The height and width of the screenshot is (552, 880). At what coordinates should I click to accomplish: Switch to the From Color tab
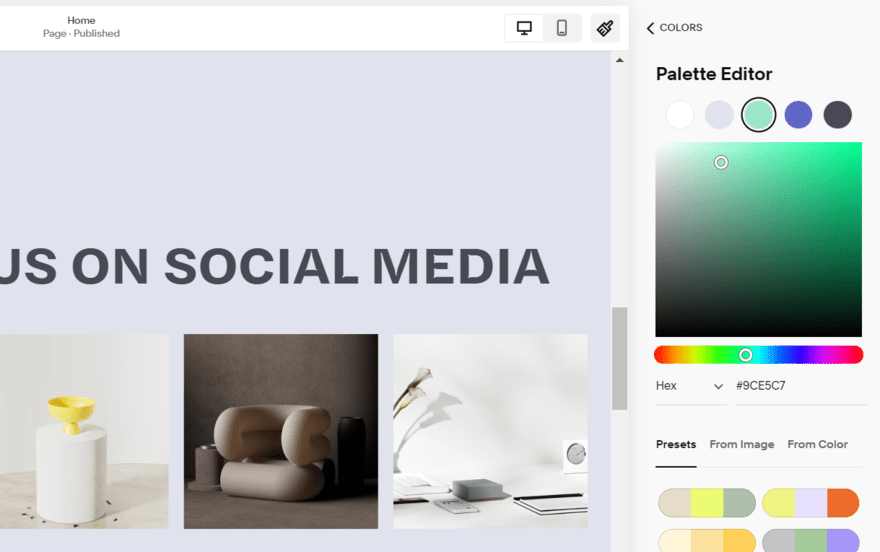tap(817, 444)
